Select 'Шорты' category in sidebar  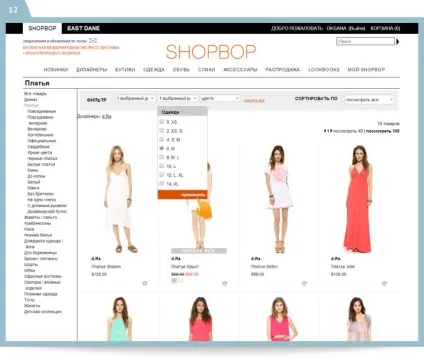click(x=31, y=264)
